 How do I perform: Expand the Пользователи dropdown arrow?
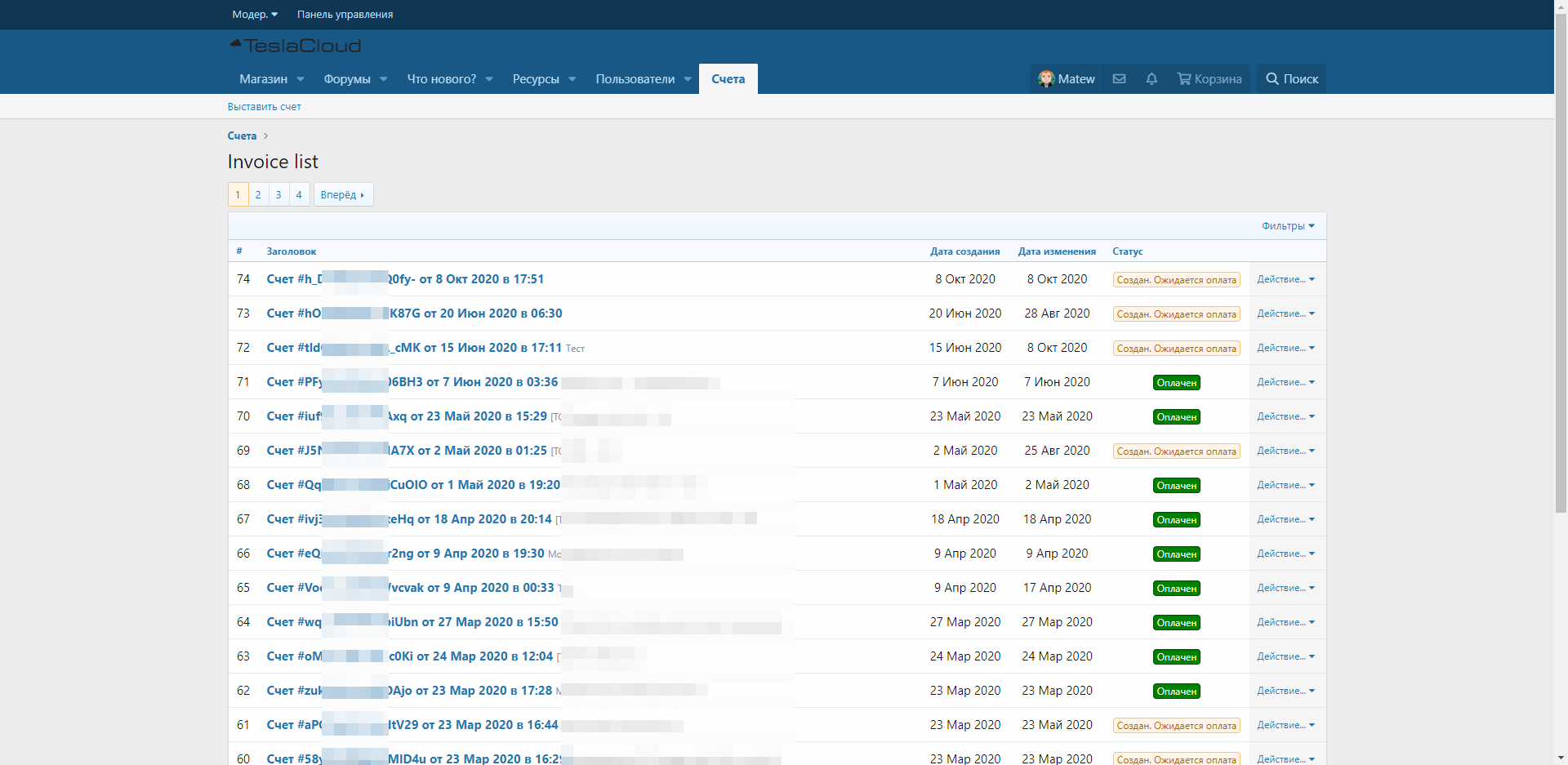[688, 79]
